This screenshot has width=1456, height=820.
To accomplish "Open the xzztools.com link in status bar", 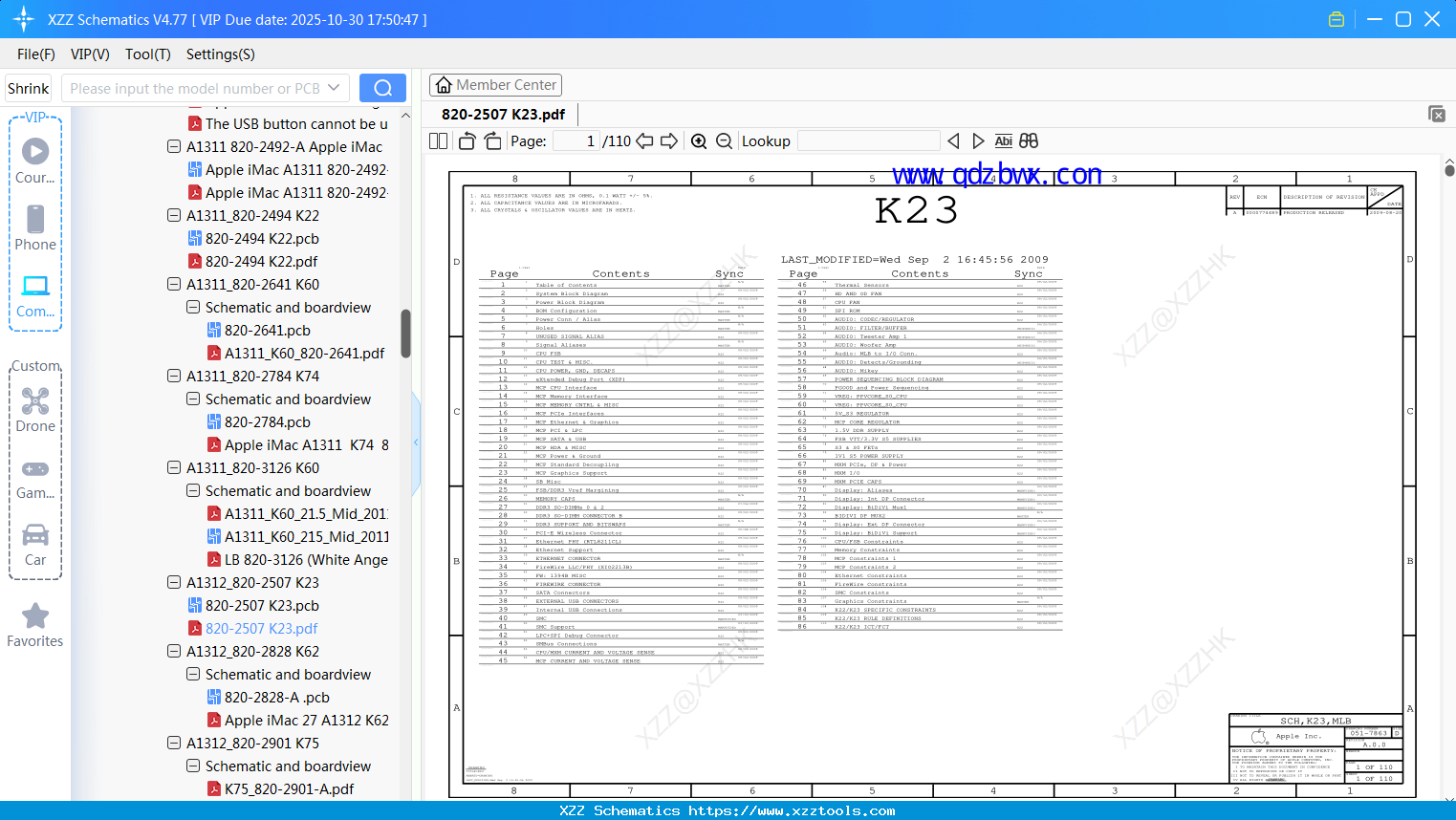I will coord(792,810).
